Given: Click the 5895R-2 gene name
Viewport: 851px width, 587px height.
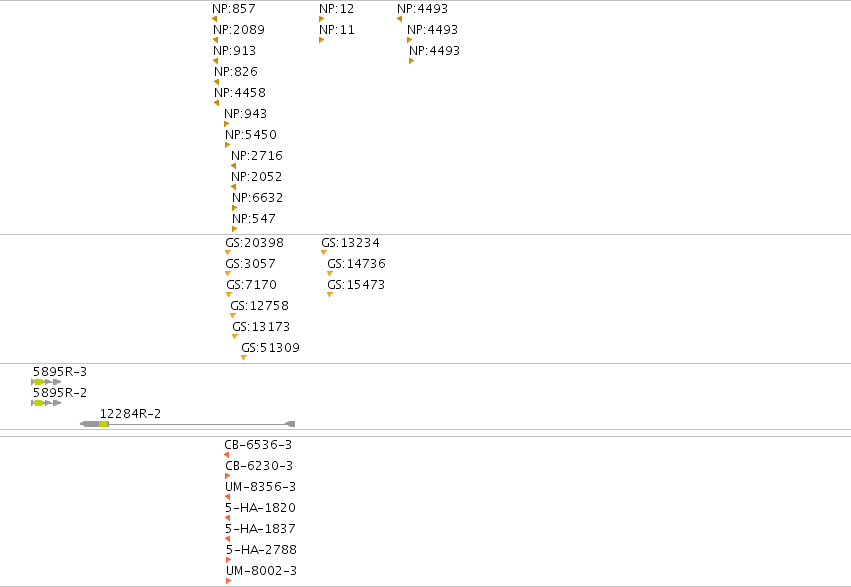Looking at the screenshot, I should click(60, 393).
